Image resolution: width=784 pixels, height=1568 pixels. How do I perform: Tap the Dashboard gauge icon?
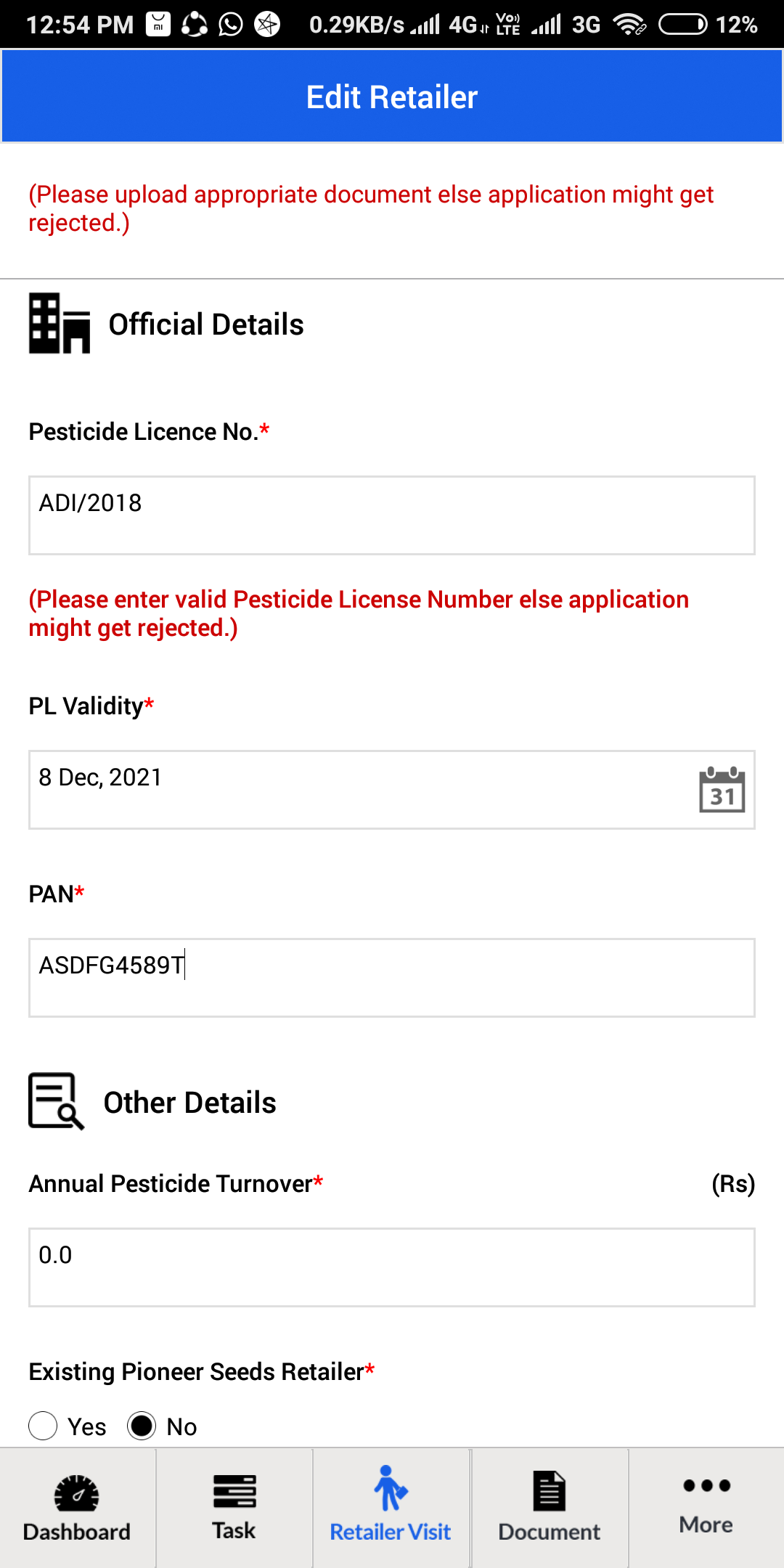coord(77,1493)
